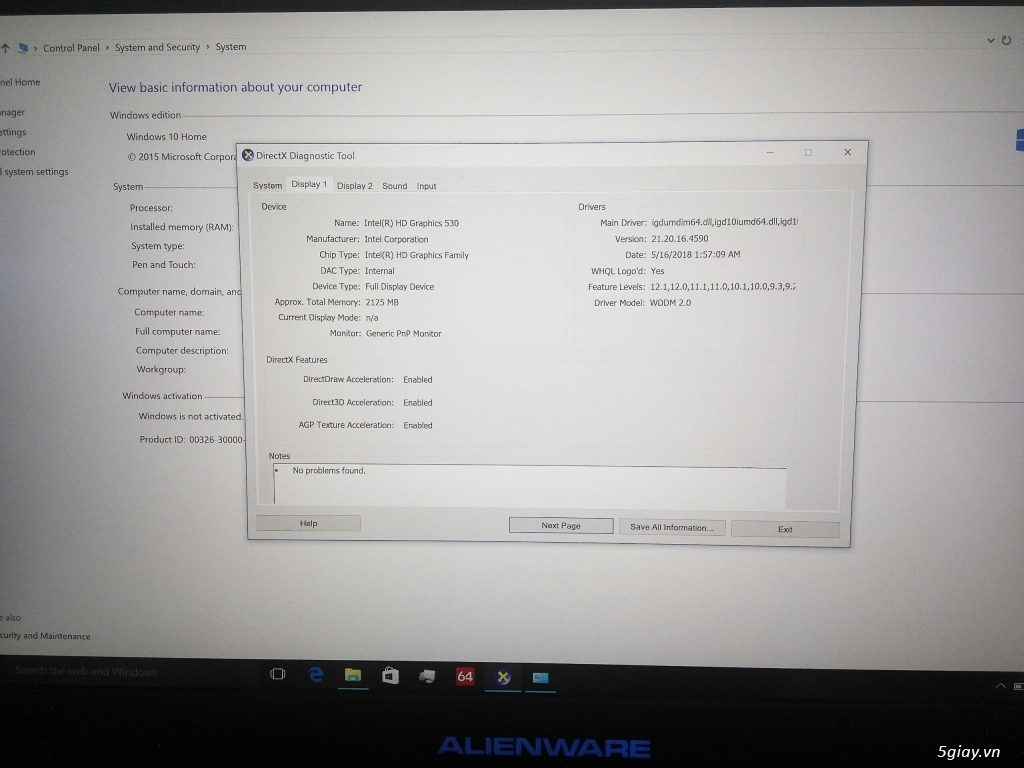This screenshot has height=768, width=1024.
Task: Click 'WDDM 2.0' driver model value
Action: click(670, 302)
